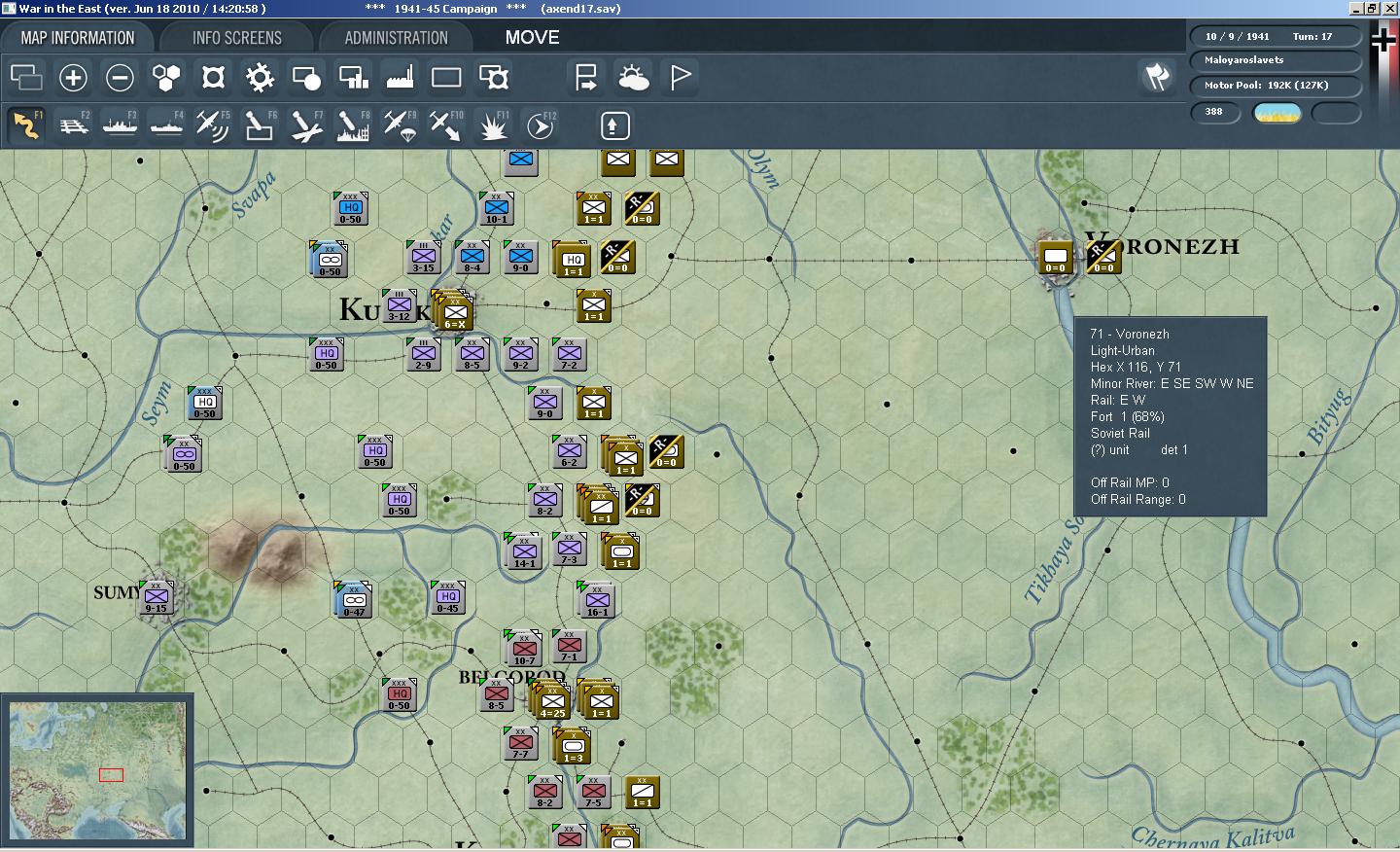Viewport: 1400px width, 852px height.
Task: Select the air recon F5 mode icon
Action: pos(212,125)
